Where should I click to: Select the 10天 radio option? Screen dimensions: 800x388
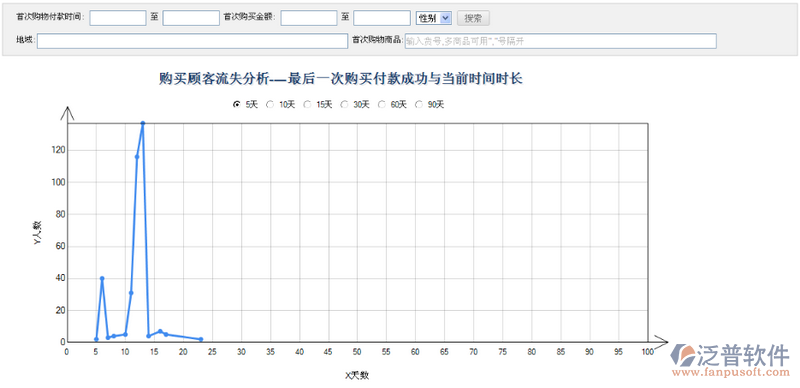click(x=270, y=105)
